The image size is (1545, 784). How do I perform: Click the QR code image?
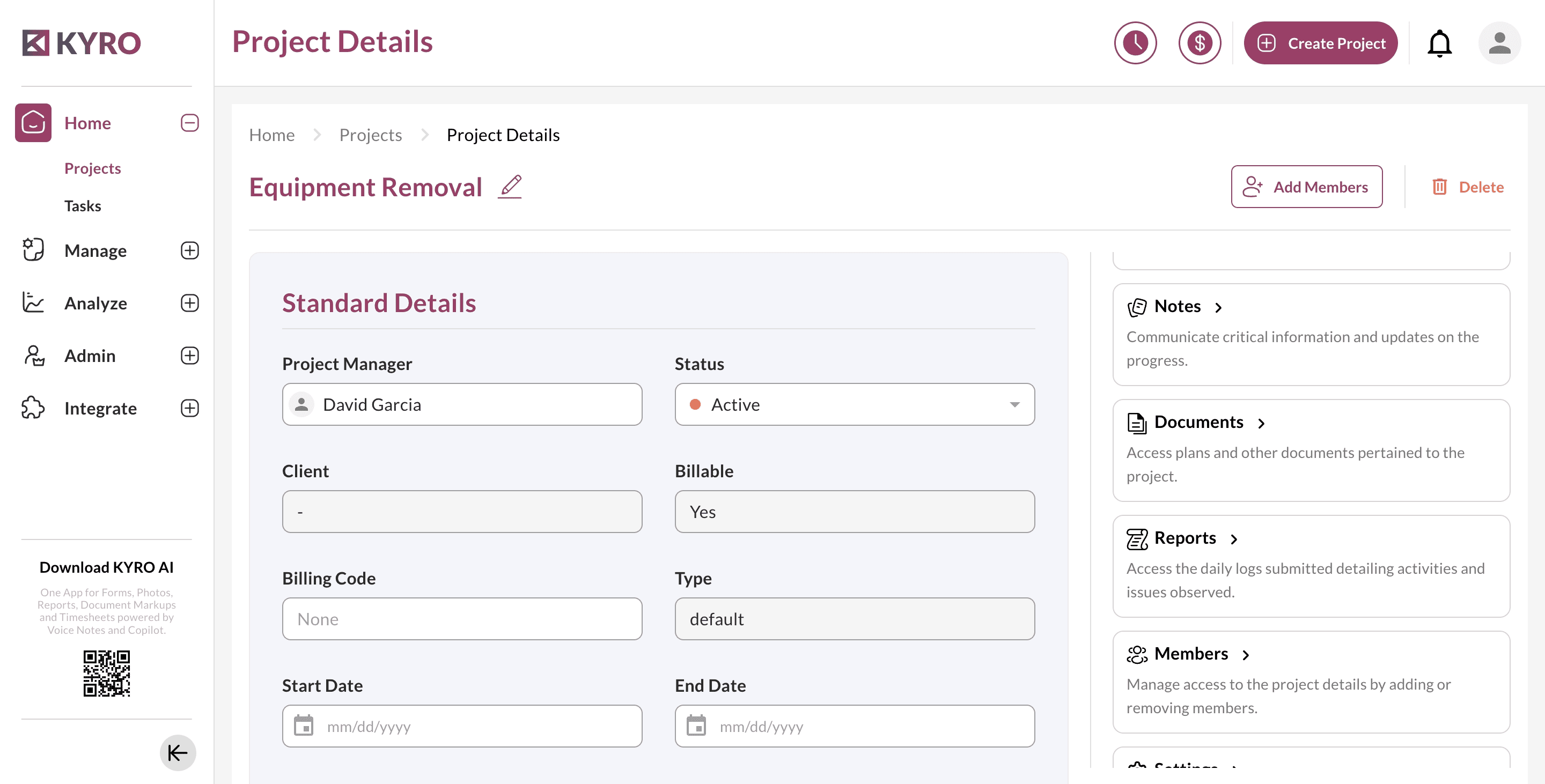coord(107,672)
